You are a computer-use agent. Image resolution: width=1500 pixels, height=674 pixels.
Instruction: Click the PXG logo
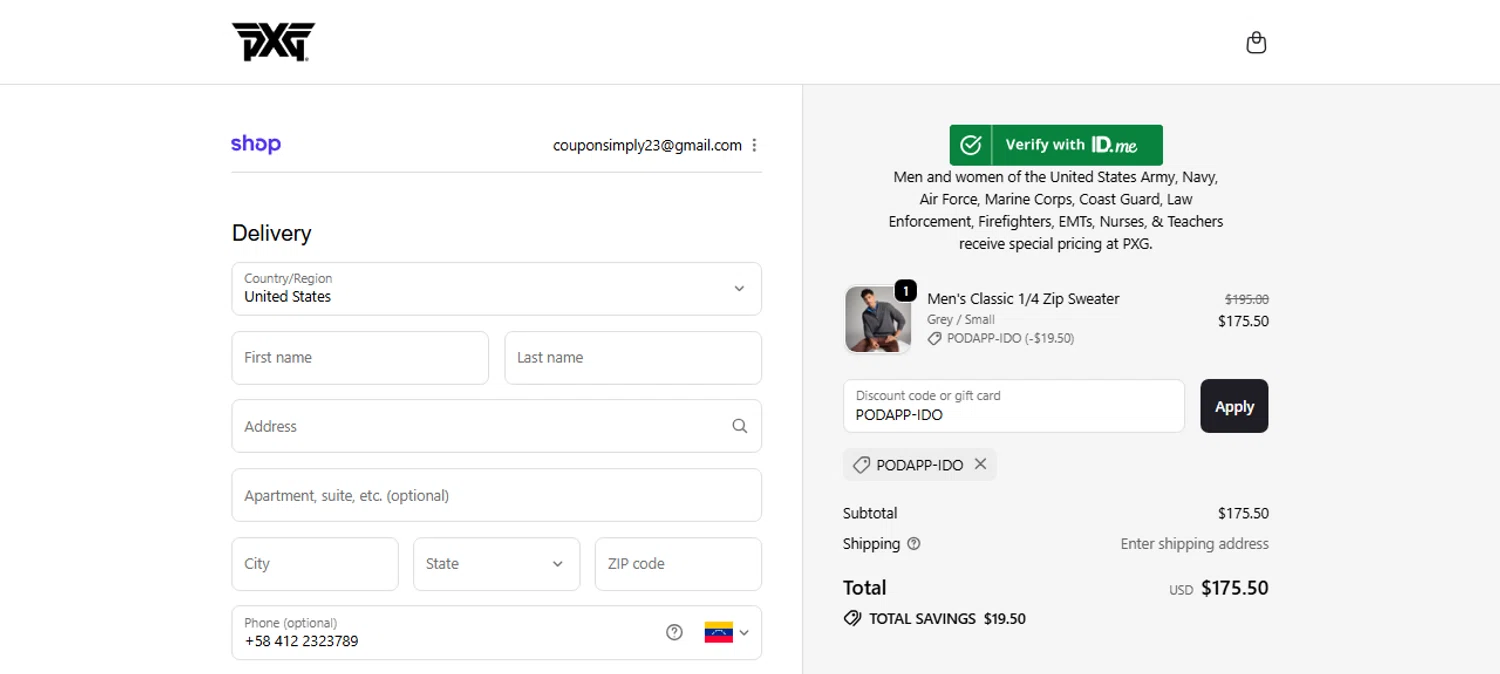point(273,42)
